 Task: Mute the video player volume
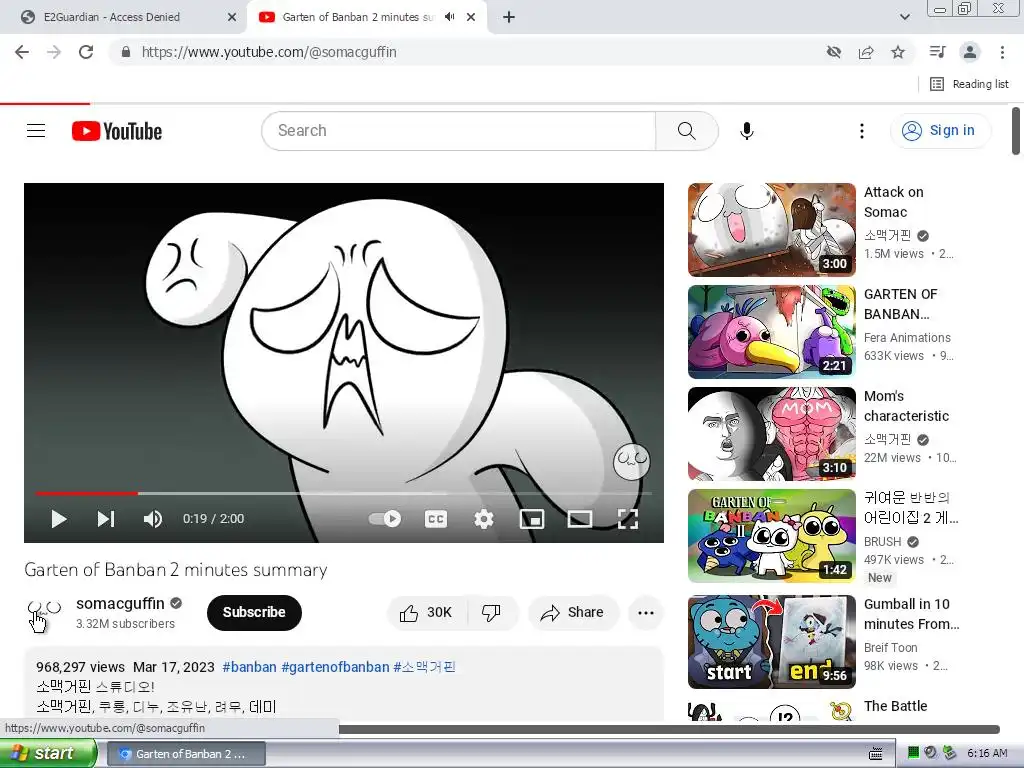pos(153,519)
